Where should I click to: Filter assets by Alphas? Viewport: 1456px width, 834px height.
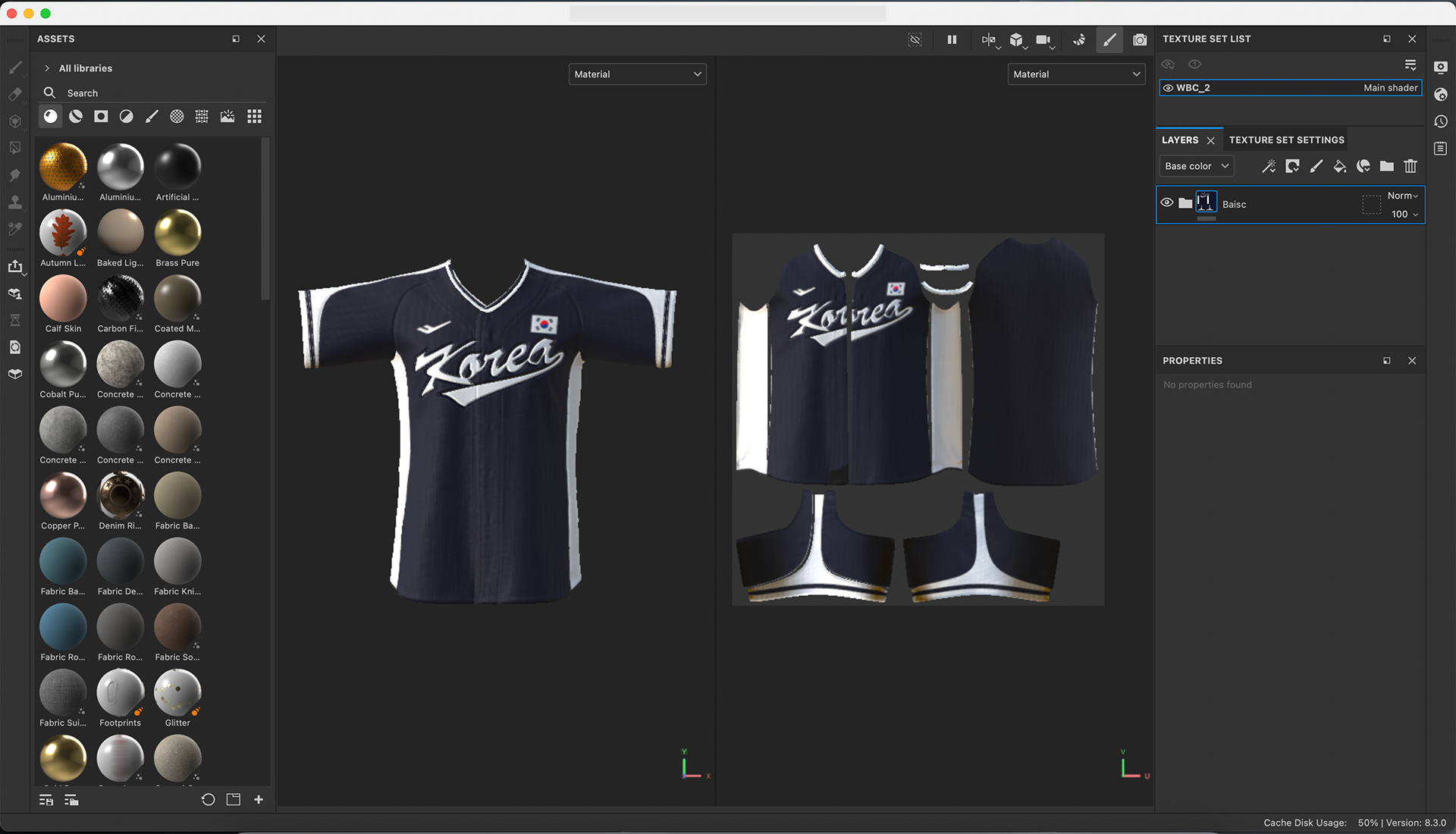177,116
